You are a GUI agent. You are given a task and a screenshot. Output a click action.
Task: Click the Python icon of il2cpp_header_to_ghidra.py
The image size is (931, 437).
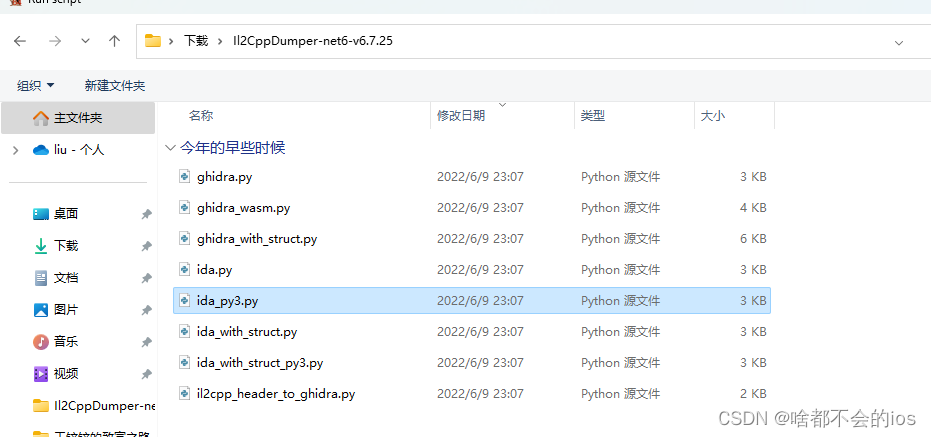click(x=185, y=392)
